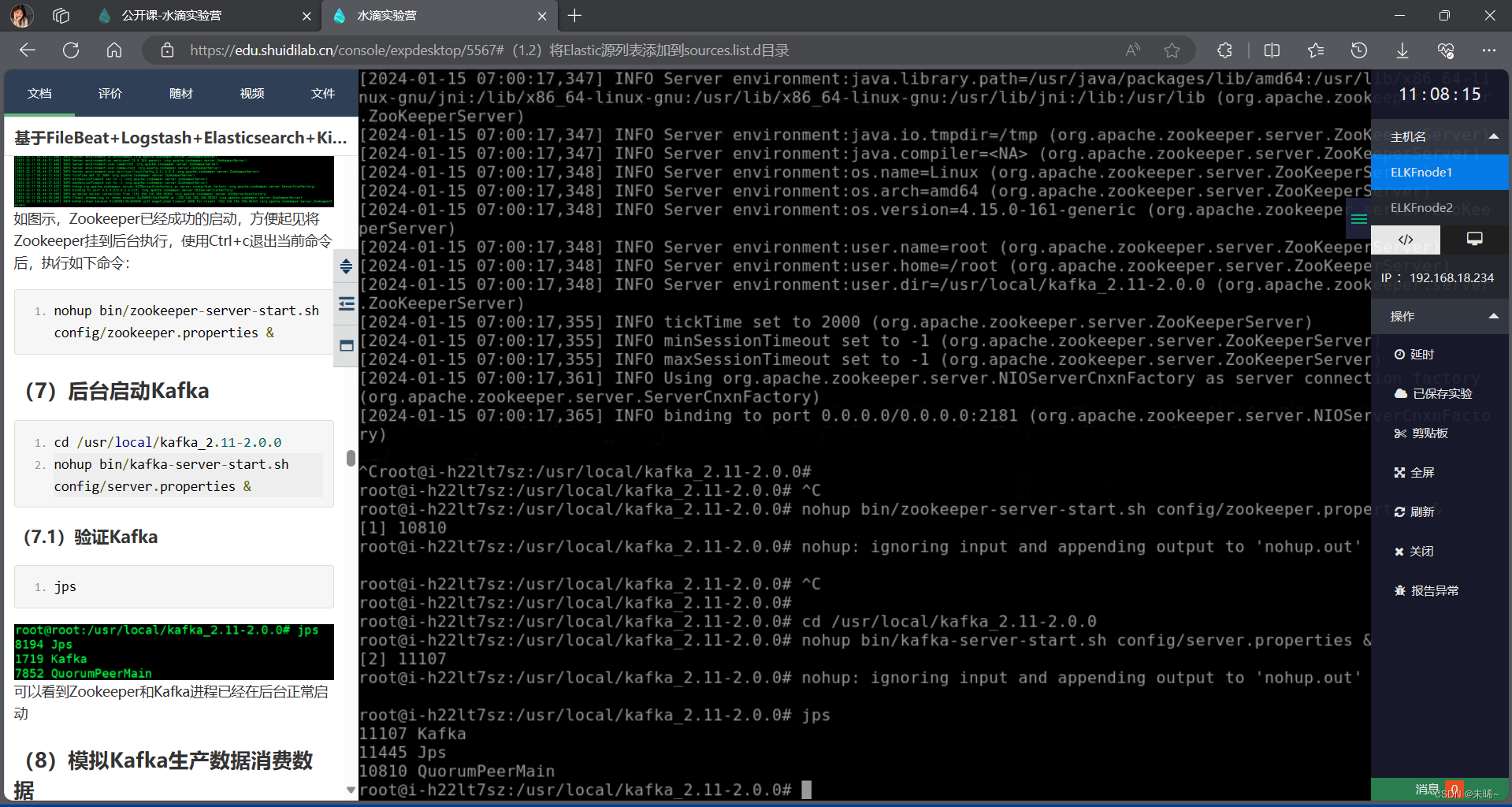Open the Favorites list icon
1512x807 pixels.
(x=1315, y=50)
